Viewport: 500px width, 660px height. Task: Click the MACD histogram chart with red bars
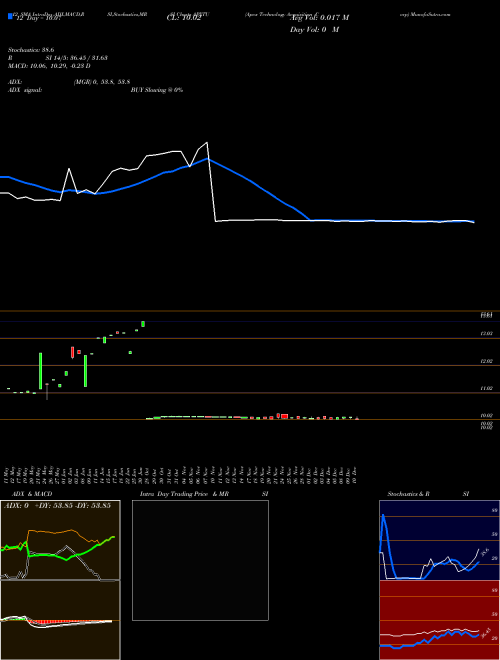point(60,620)
